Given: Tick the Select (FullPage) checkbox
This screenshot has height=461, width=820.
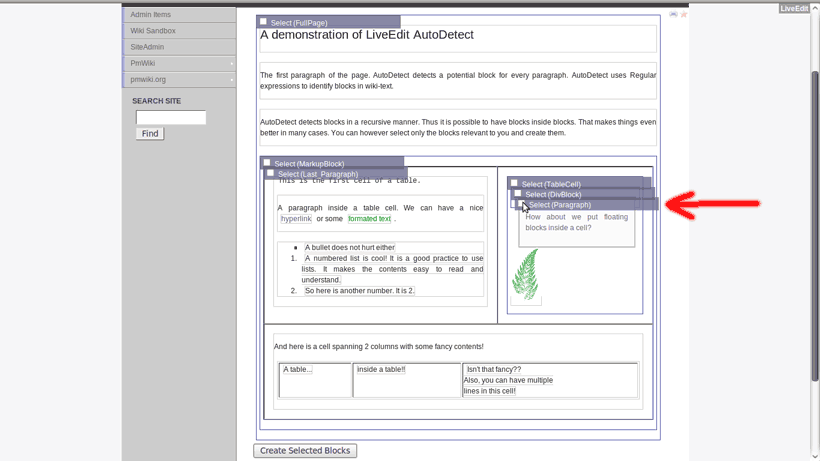Looking at the screenshot, I should [x=263, y=22].
